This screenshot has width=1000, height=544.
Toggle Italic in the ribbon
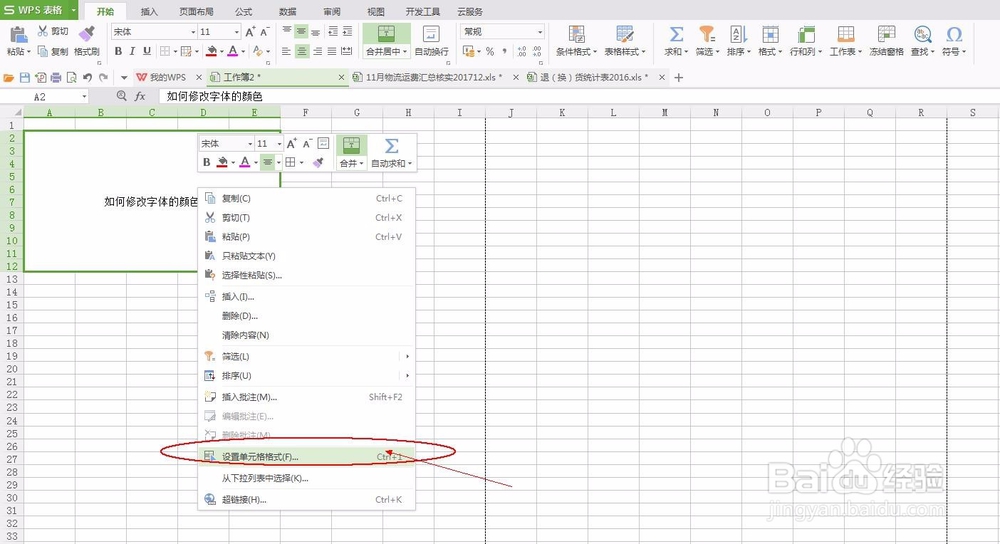pos(132,51)
